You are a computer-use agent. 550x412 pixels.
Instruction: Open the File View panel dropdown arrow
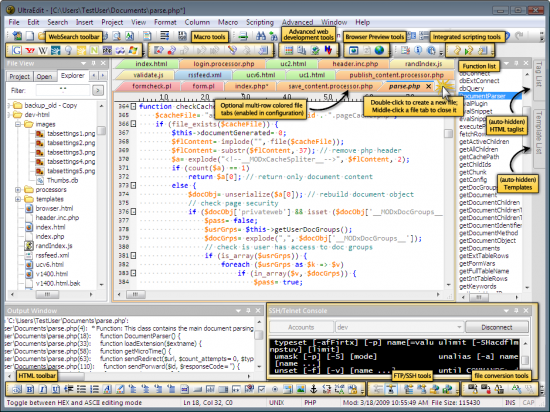(x=83, y=63)
